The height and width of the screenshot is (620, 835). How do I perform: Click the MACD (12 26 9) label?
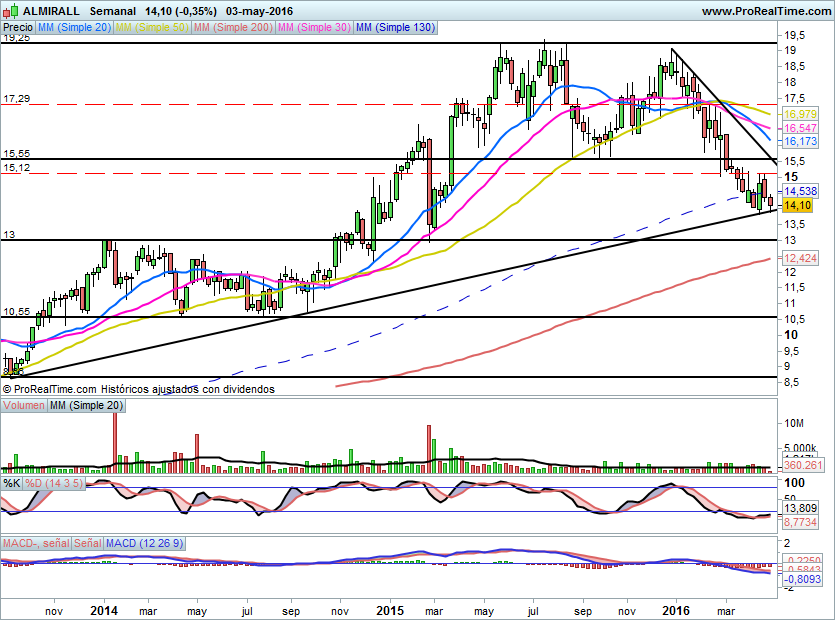(x=144, y=543)
